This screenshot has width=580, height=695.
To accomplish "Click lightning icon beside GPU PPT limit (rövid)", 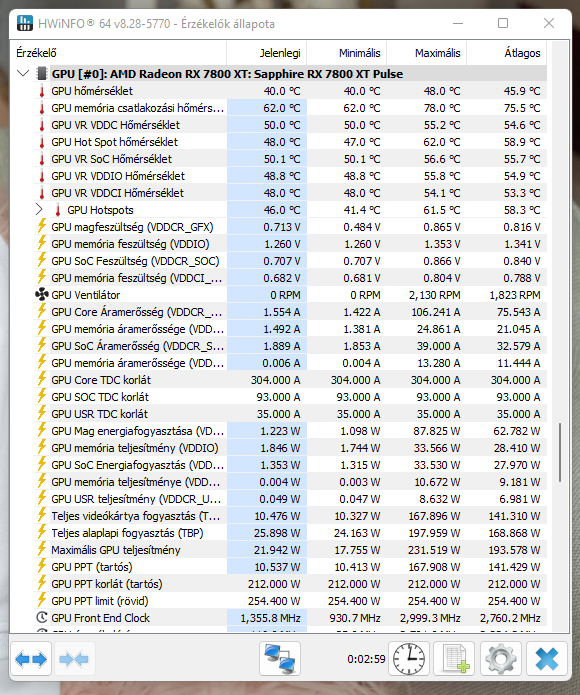I will click(42, 600).
